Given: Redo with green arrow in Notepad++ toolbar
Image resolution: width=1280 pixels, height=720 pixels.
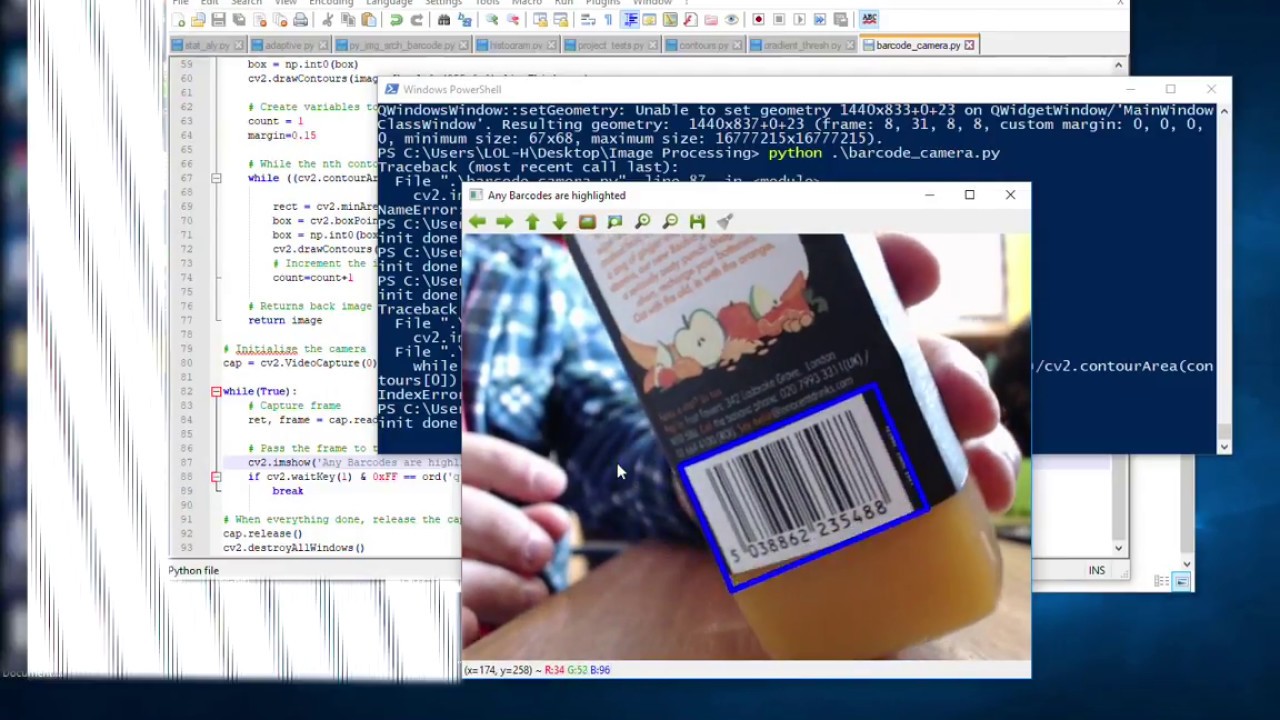Looking at the screenshot, I should 416,19.
